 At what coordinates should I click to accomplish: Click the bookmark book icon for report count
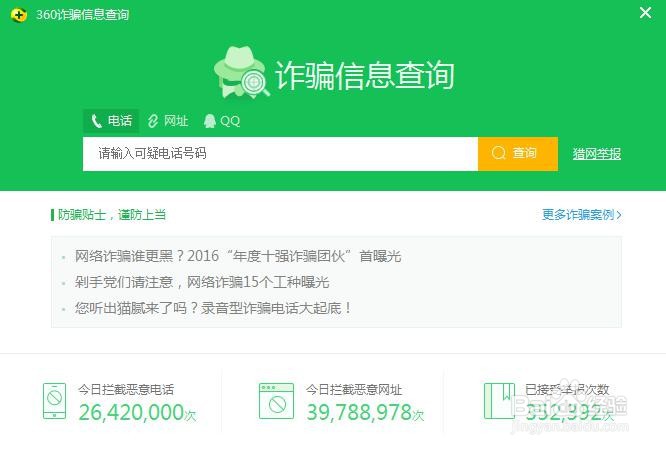click(500, 401)
